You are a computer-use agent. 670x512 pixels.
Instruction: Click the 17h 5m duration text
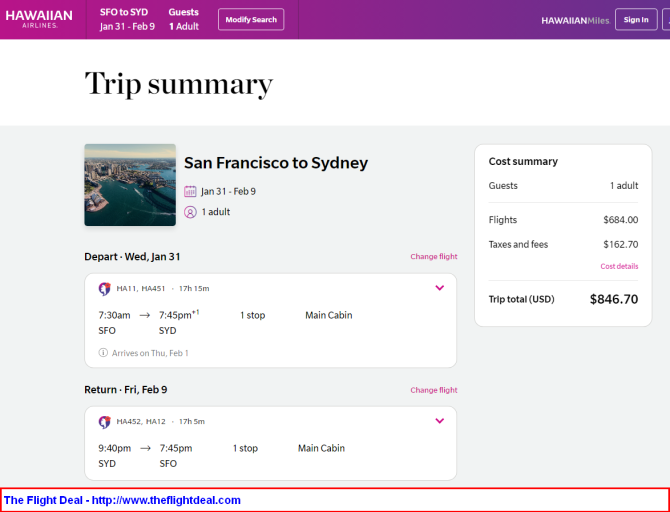[x=192, y=421]
